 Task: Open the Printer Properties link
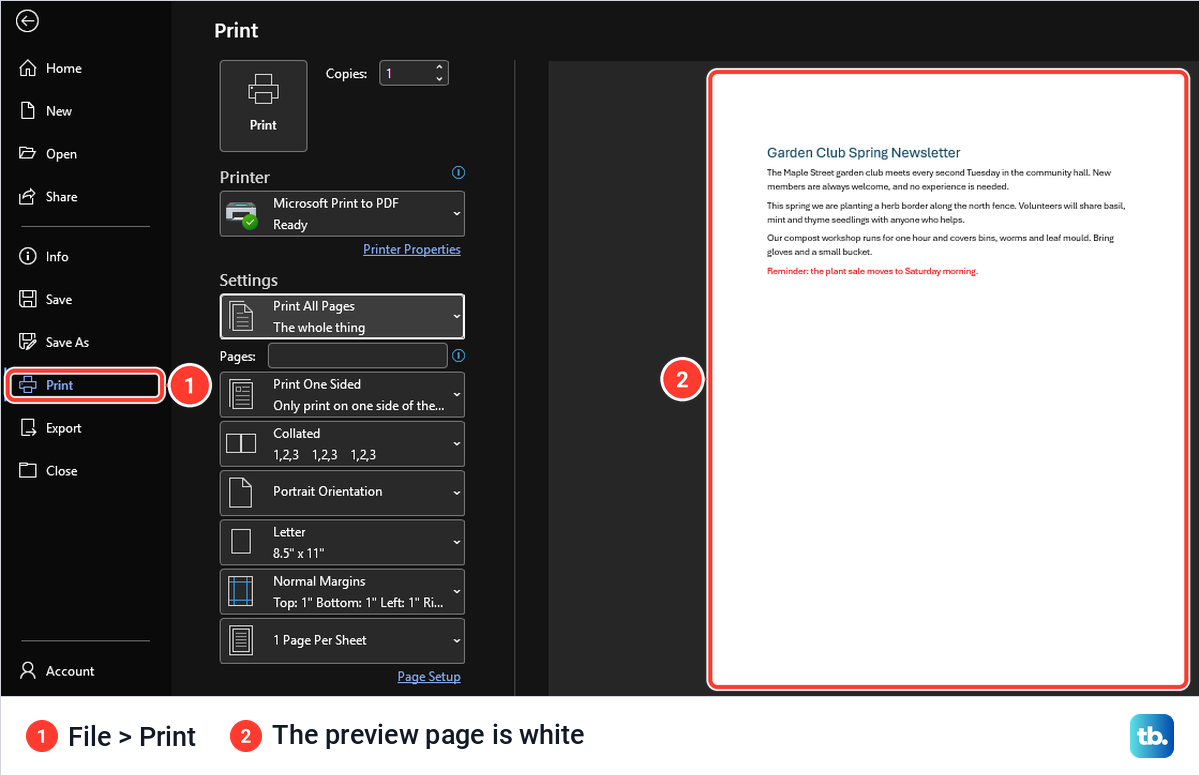tap(412, 249)
